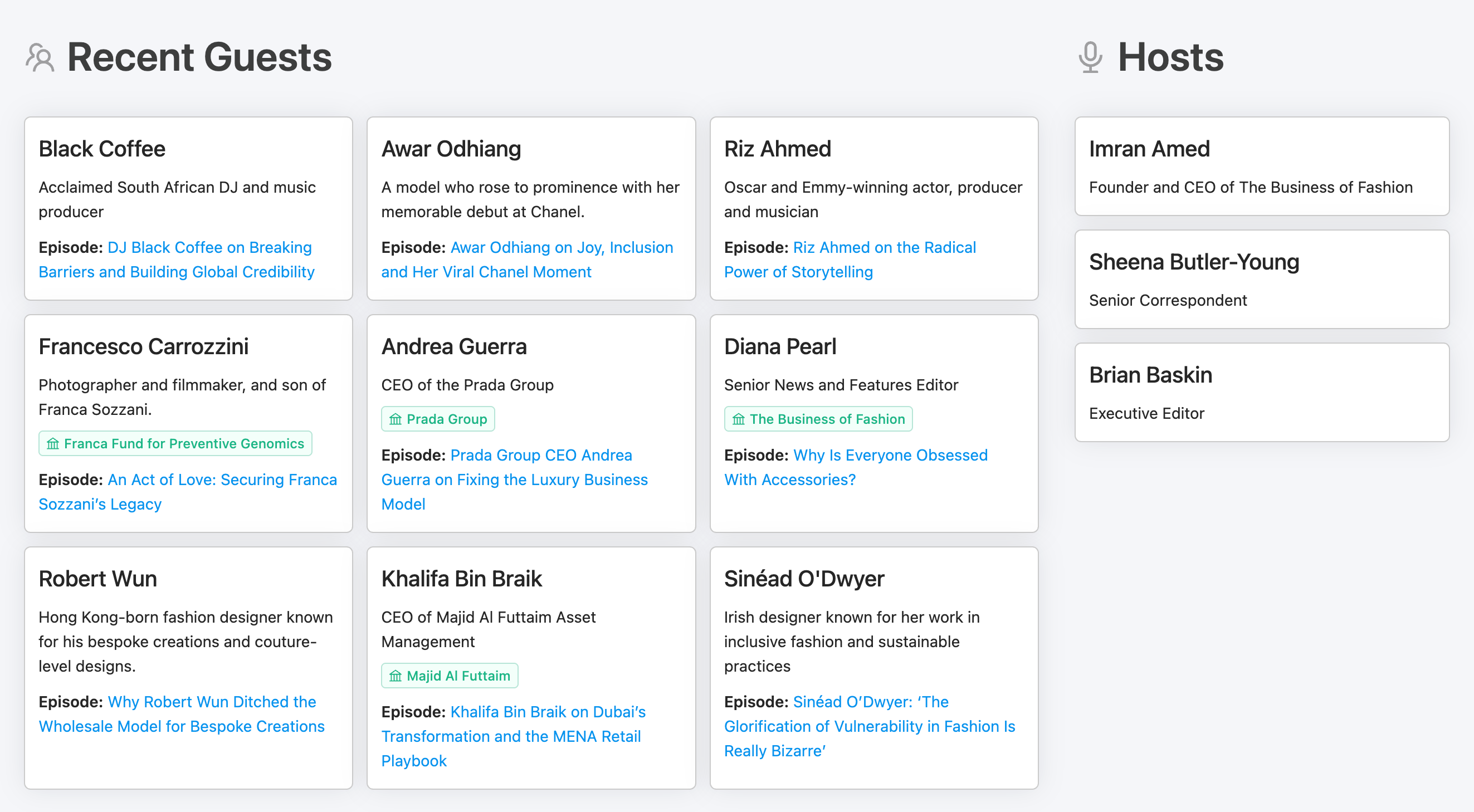The width and height of the screenshot is (1474, 812).
Task: Select the Brian Baskin host card
Action: [x=1261, y=393]
